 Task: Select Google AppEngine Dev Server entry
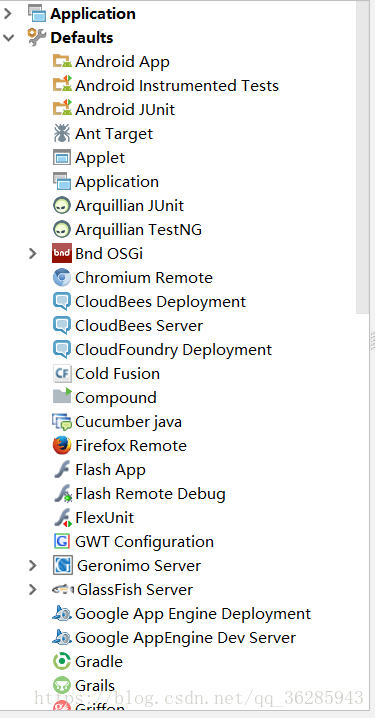coord(185,637)
